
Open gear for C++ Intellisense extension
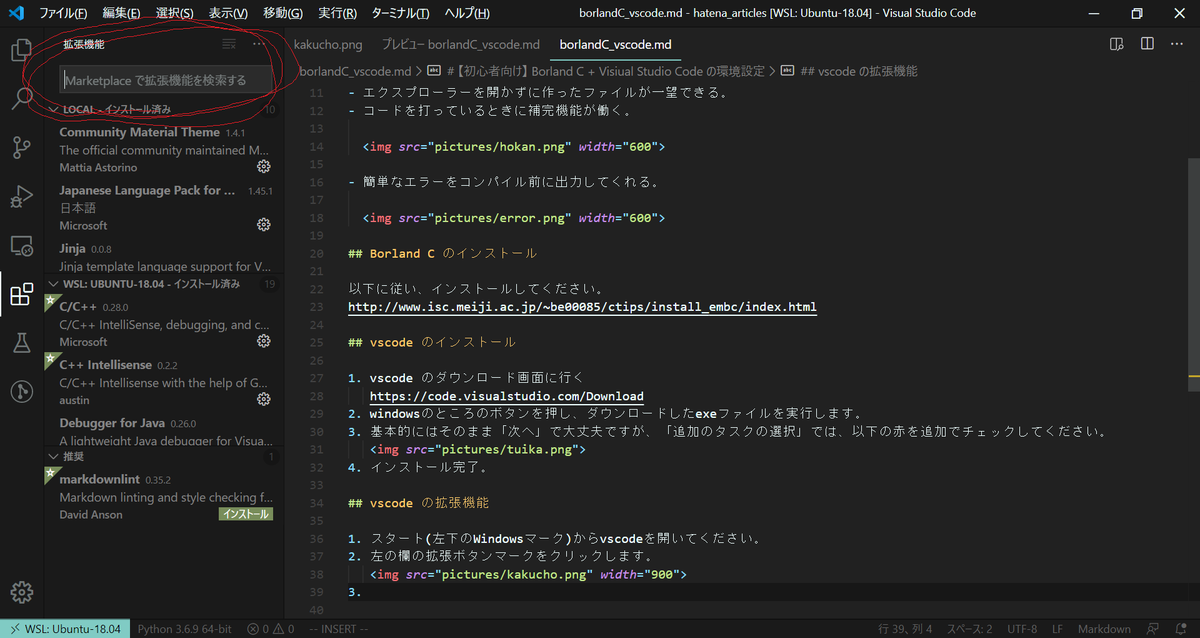click(264, 399)
